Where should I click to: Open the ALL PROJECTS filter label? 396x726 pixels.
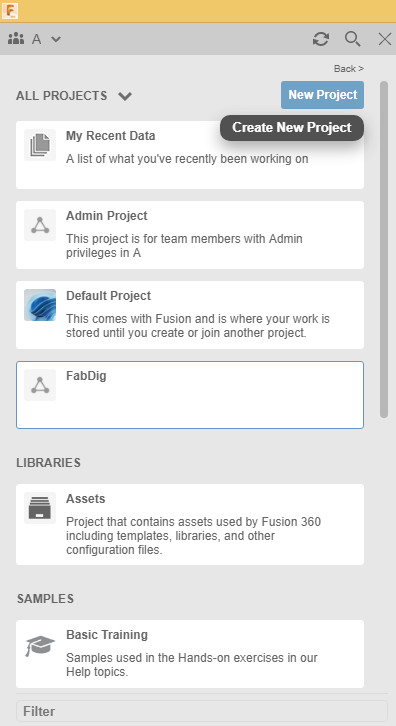[x=62, y=96]
